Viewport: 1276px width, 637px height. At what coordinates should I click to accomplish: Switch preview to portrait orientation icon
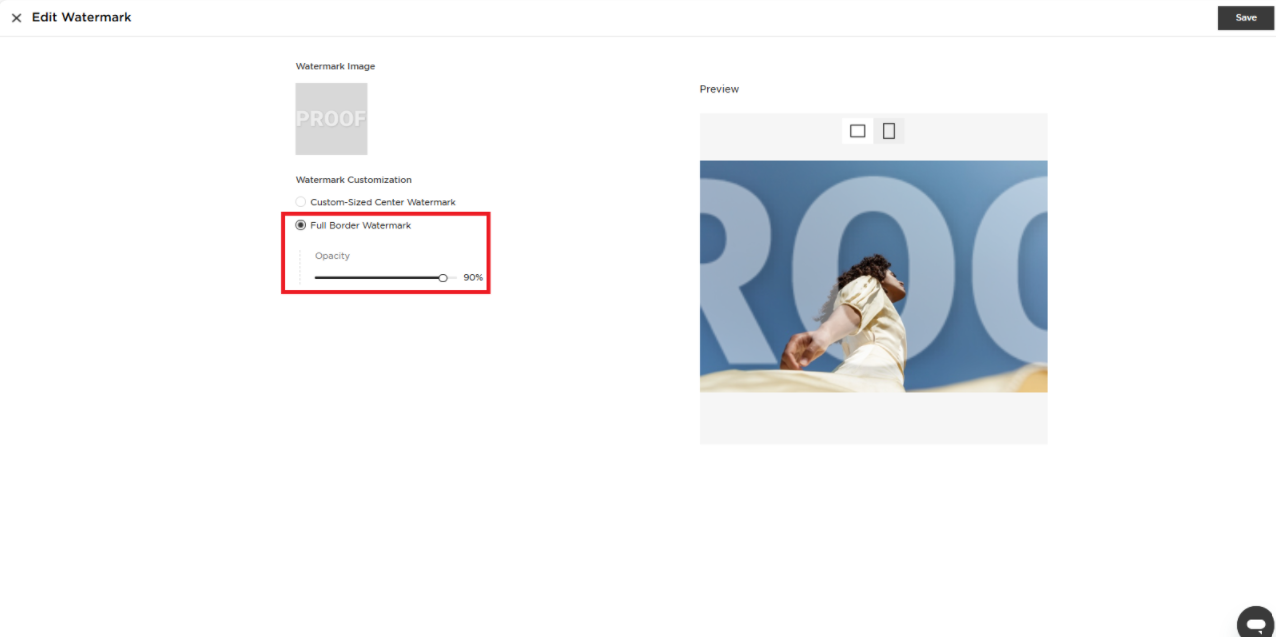coord(888,131)
